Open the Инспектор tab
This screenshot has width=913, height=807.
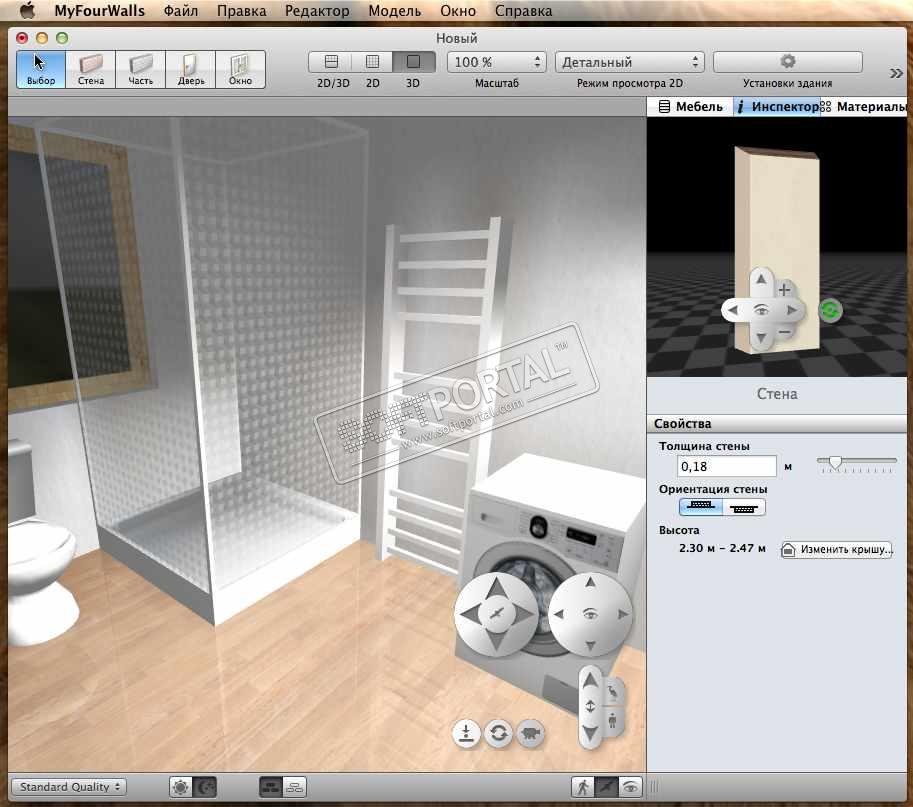[777, 107]
